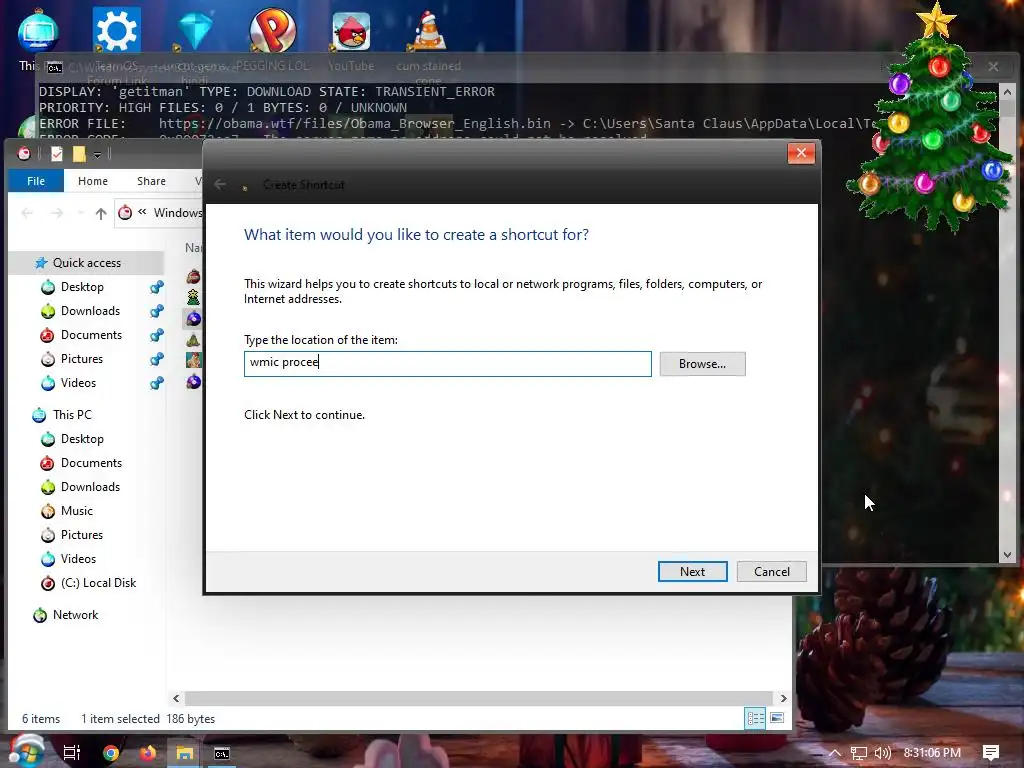Open Downloads under This PC

pyautogui.click(x=90, y=487)
